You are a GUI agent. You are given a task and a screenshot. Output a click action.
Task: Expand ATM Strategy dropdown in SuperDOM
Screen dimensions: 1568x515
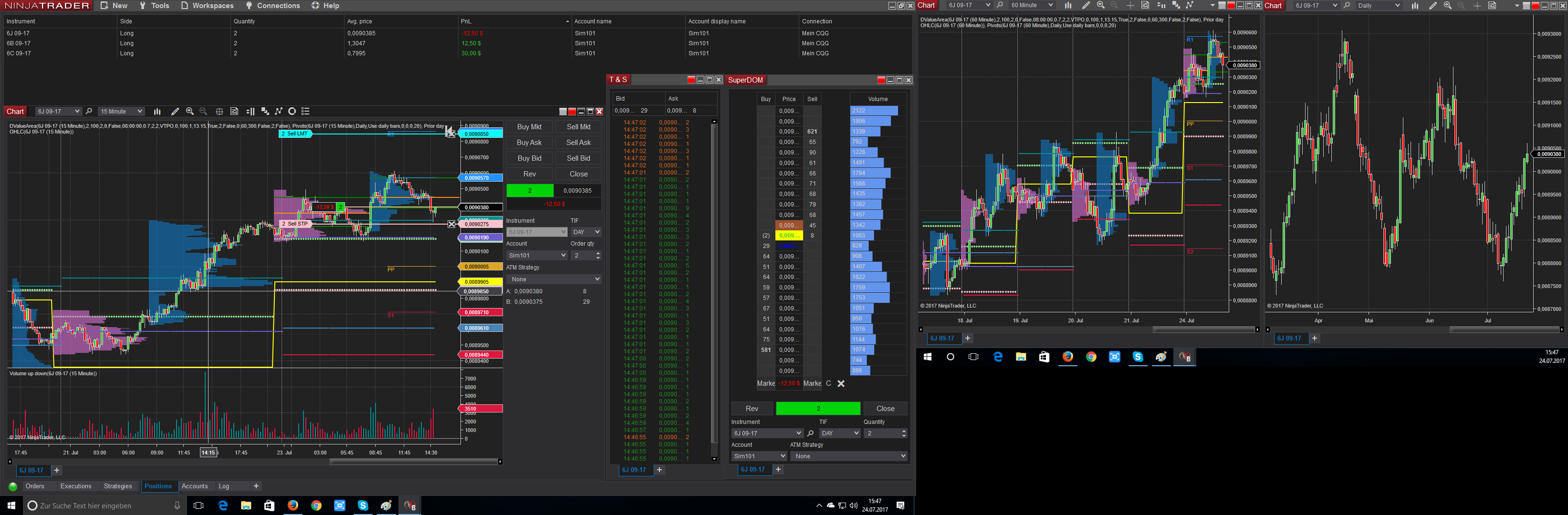click(848, 456)
